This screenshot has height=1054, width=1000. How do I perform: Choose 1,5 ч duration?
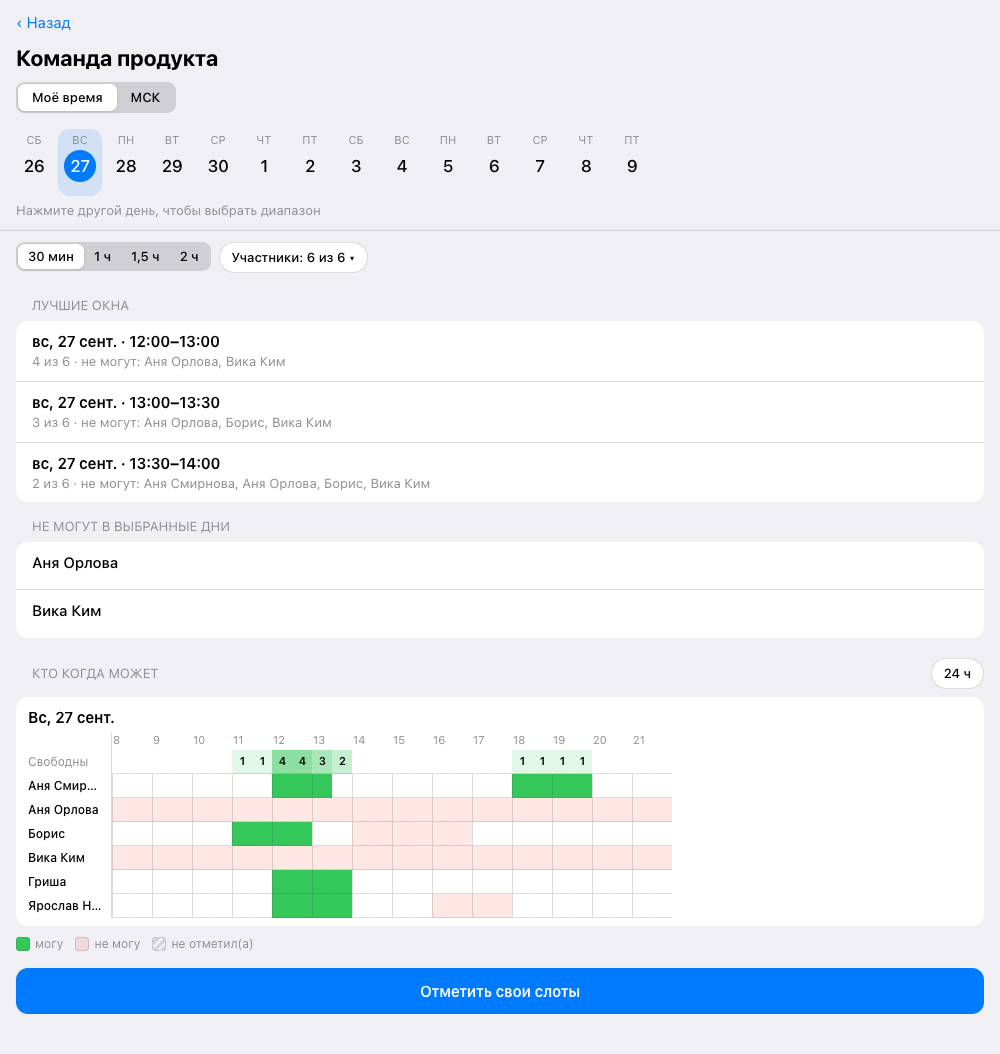click(x=145, y=257)
